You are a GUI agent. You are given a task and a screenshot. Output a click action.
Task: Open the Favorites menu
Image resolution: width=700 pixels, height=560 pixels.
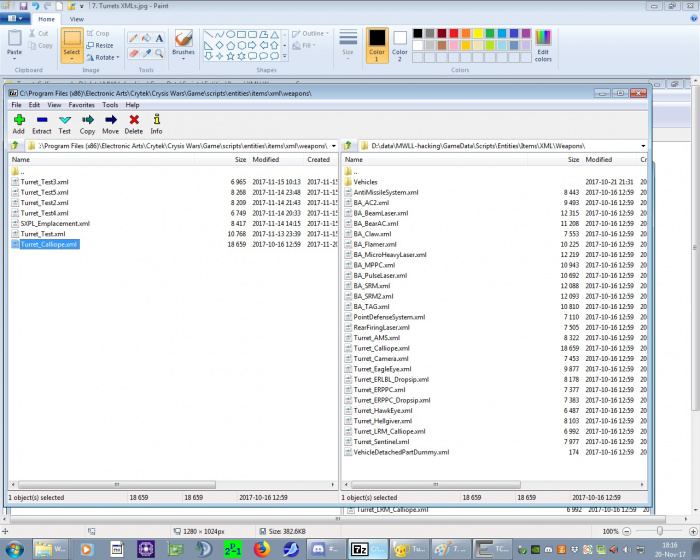[x=81, y=104]
